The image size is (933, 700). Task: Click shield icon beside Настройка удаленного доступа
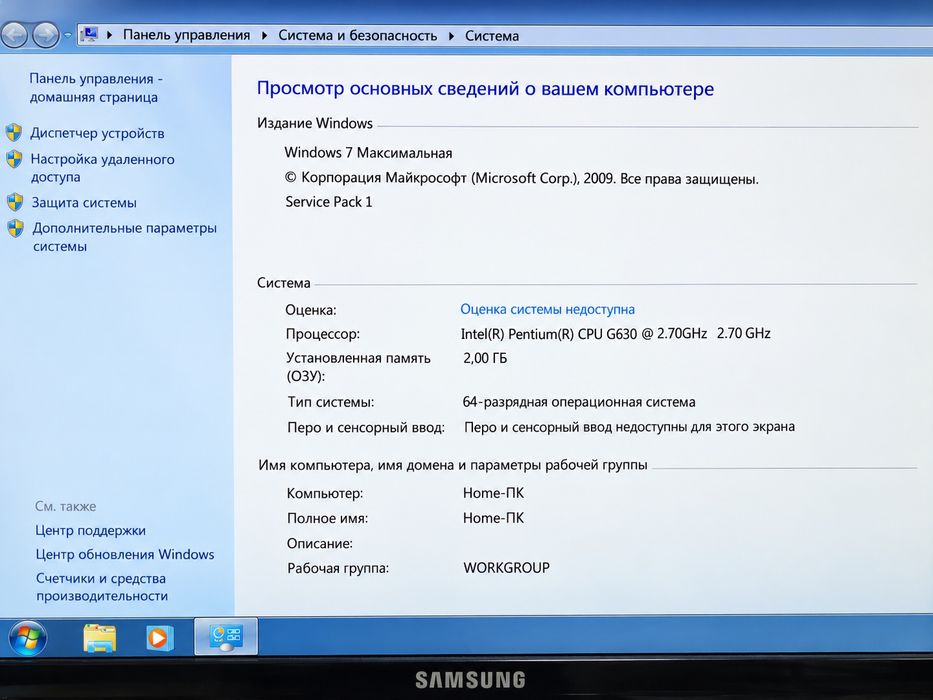point(14,158)
